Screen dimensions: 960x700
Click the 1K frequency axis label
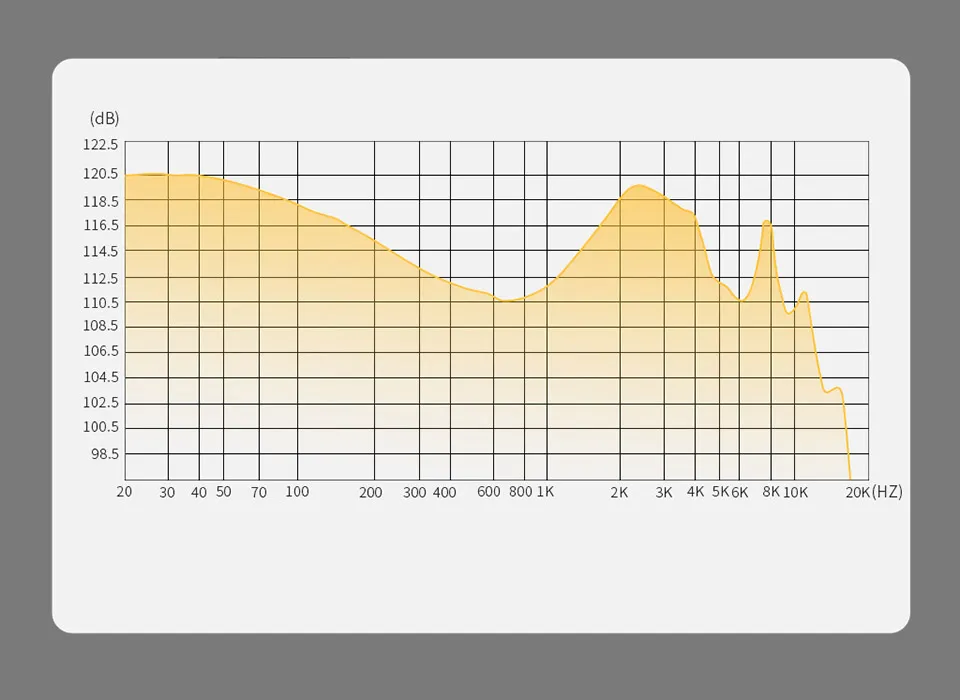545,492
